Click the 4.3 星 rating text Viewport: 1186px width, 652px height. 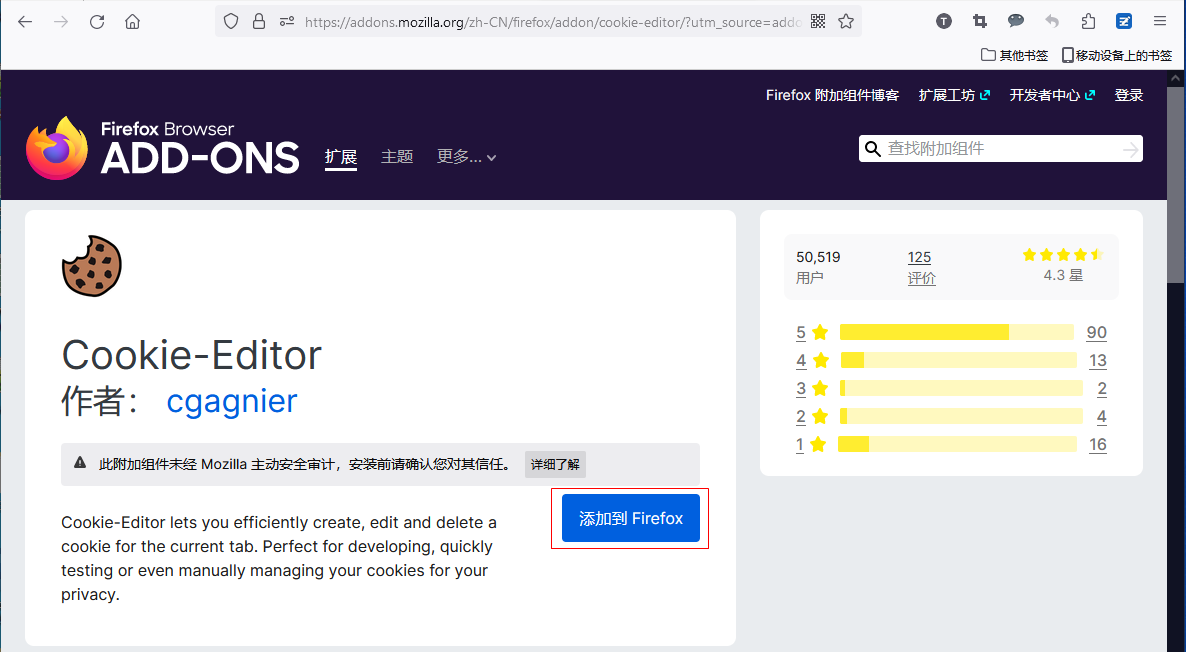coord(1063,275)
